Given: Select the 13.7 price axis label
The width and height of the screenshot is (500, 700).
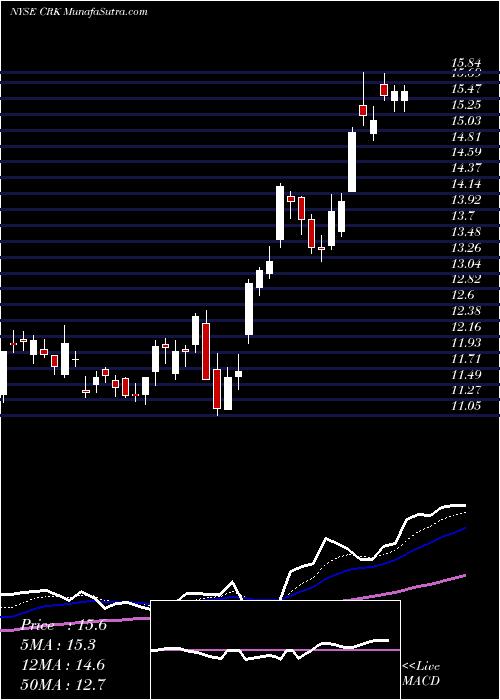Looking at the screenshot, I should point(462,216).
